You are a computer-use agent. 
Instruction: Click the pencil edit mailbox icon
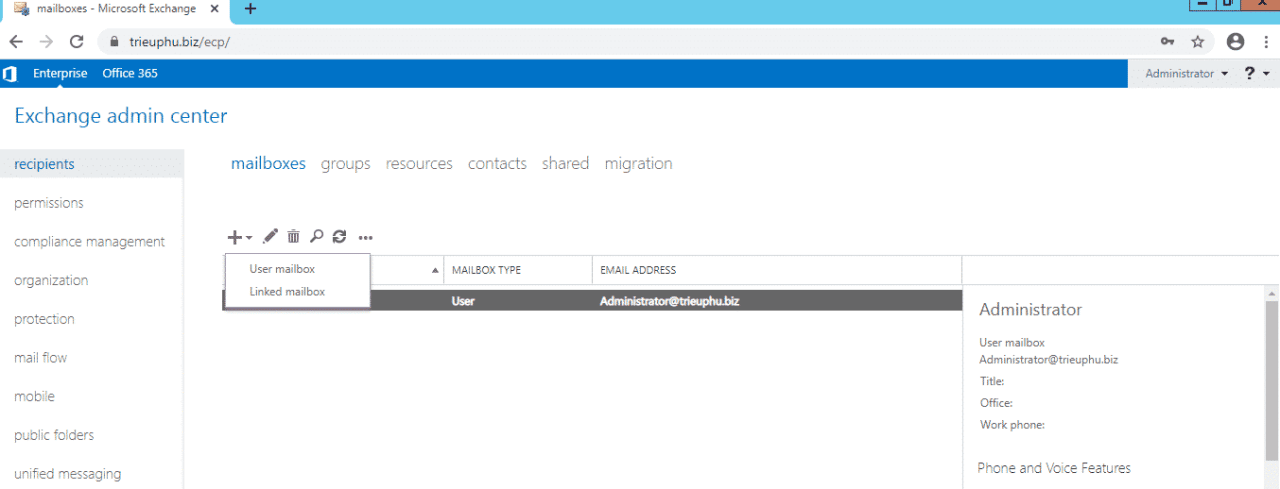click(270, 237)
